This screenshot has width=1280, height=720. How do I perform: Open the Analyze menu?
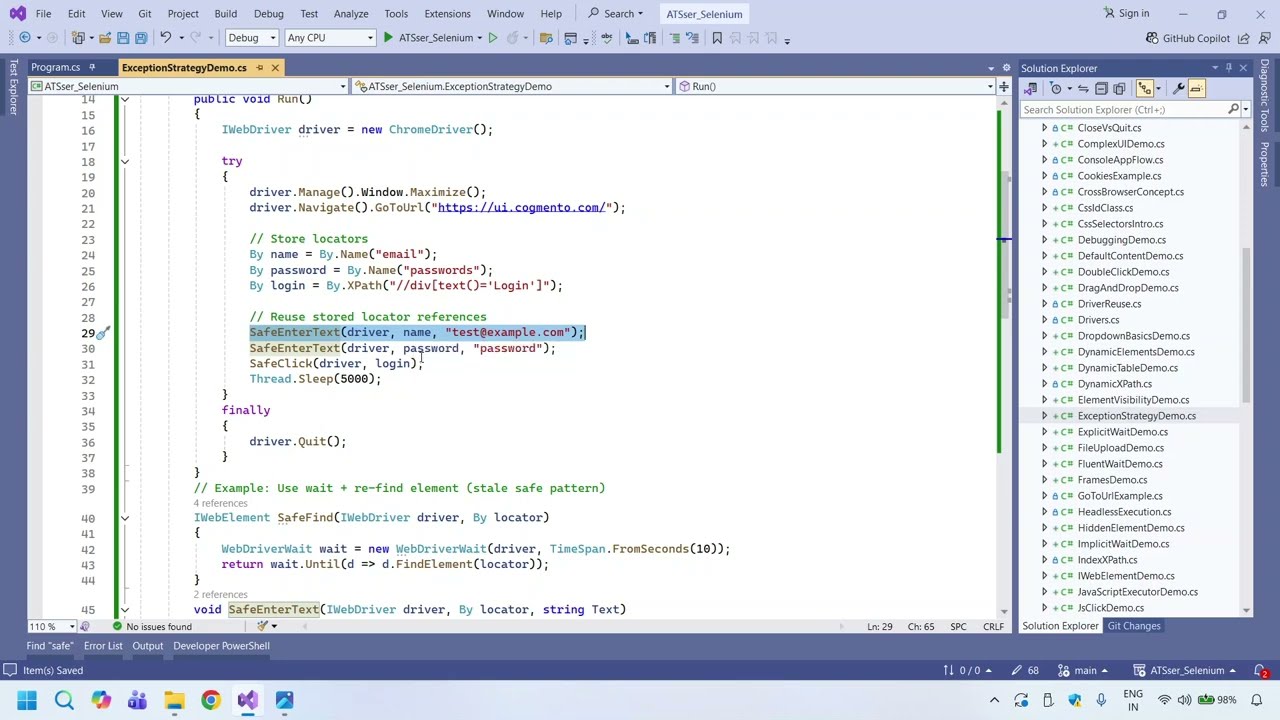pyautogui.click(x=351, y=14)
